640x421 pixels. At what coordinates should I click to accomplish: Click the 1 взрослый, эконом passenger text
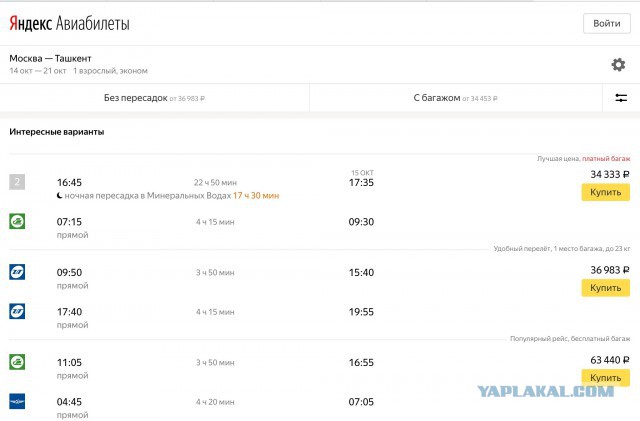coord(110,71)
